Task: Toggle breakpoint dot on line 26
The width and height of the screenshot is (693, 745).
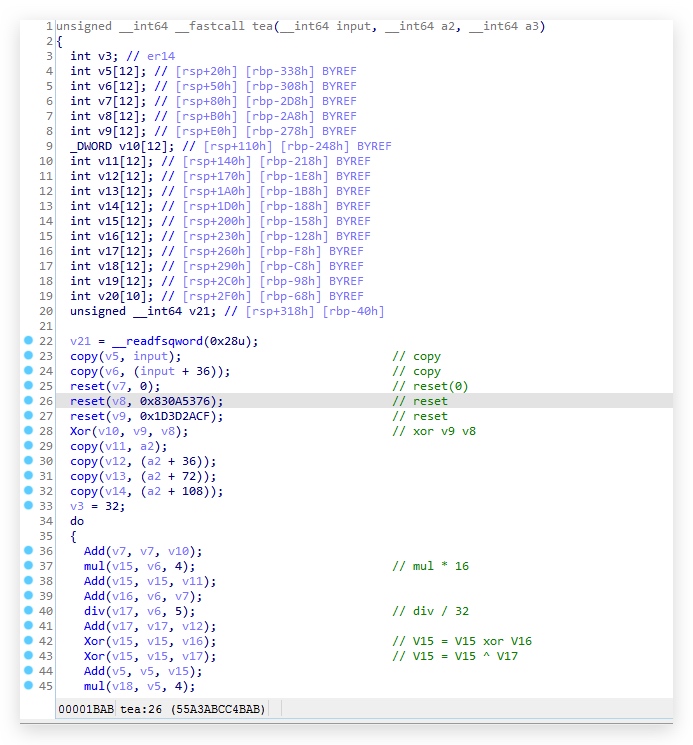Action: 28,400
